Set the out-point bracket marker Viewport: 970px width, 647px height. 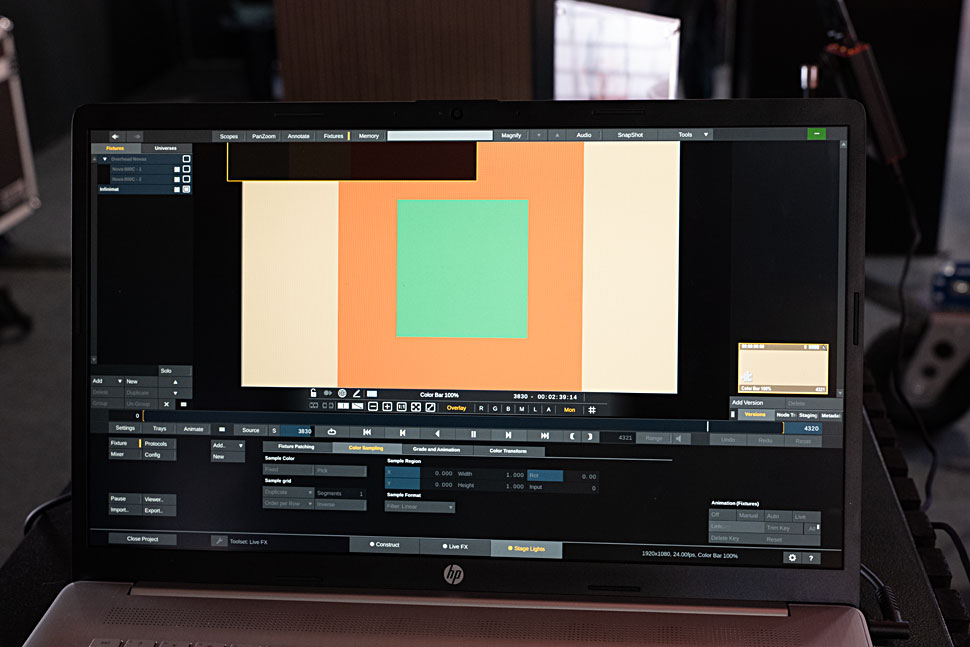click(x=590, y=436)
